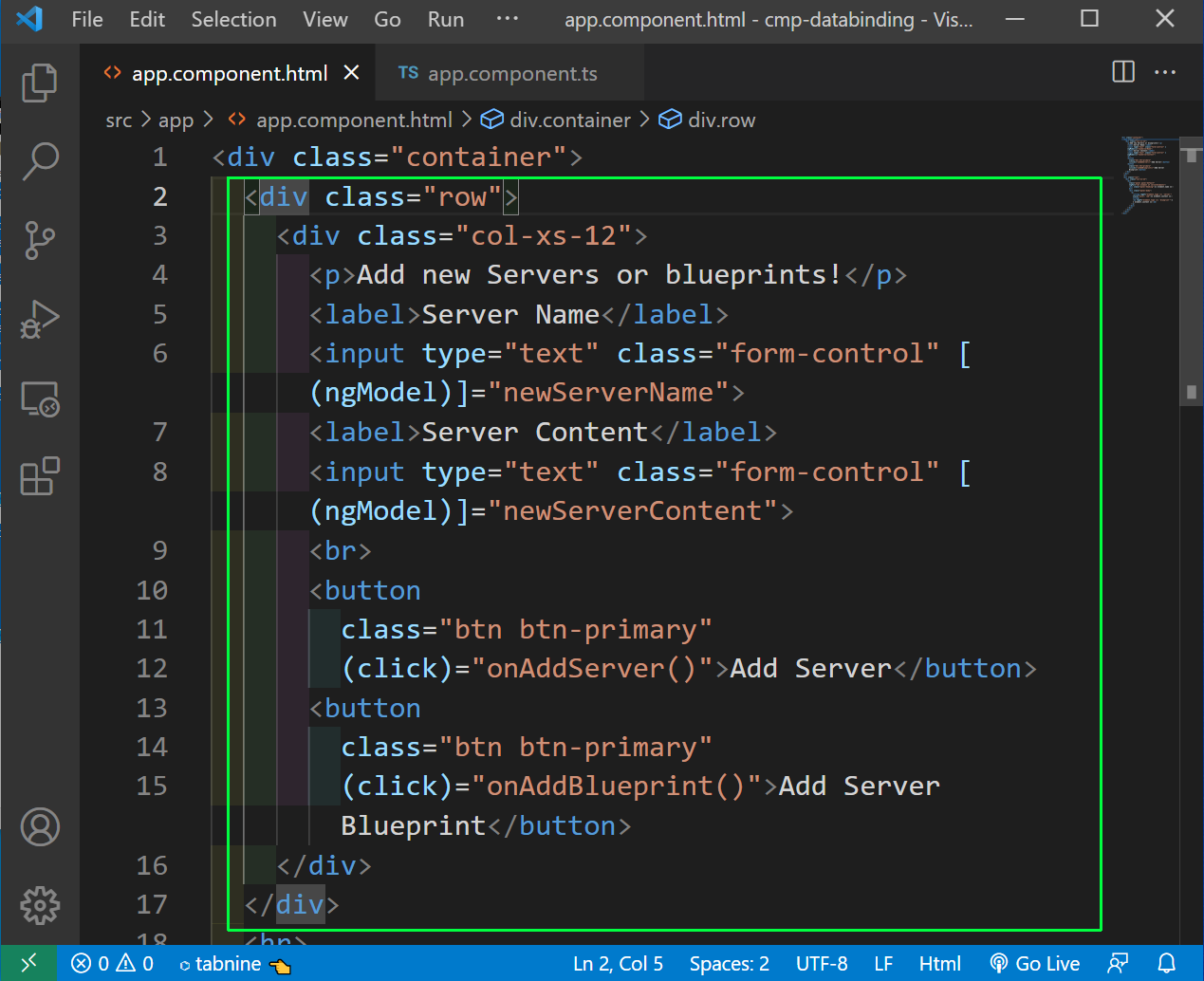Click the onAddServer() handler text
The height and width of the screenshot is (981, 1204).
(x=592, y=668)
